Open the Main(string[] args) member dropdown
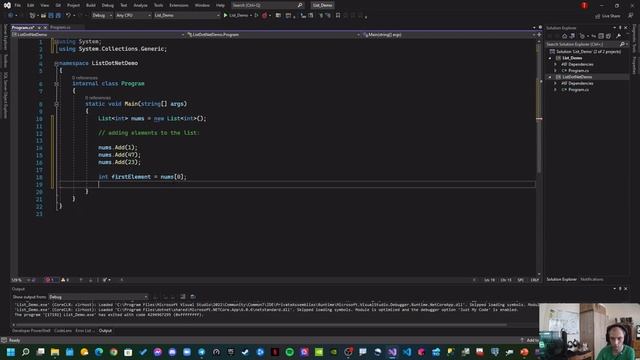The height and width of the screenshot is (360, 640). click(449, 35)
